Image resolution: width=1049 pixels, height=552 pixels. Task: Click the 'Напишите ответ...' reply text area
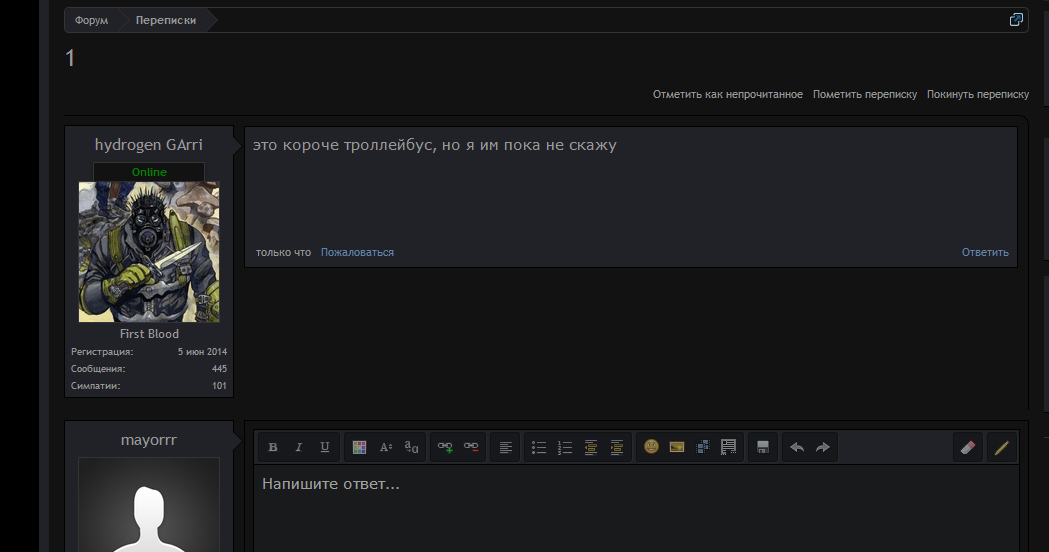click(636, 509)
